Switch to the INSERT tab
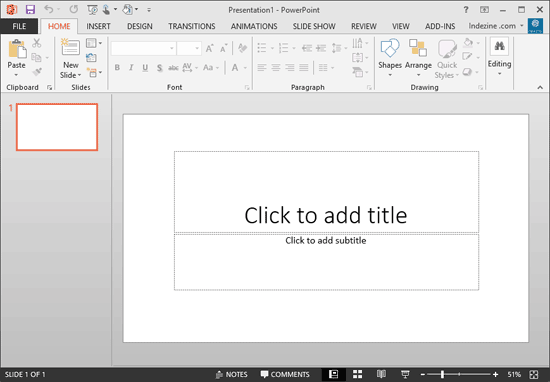Viewport: 550px width, 382px height. [98, 26]
